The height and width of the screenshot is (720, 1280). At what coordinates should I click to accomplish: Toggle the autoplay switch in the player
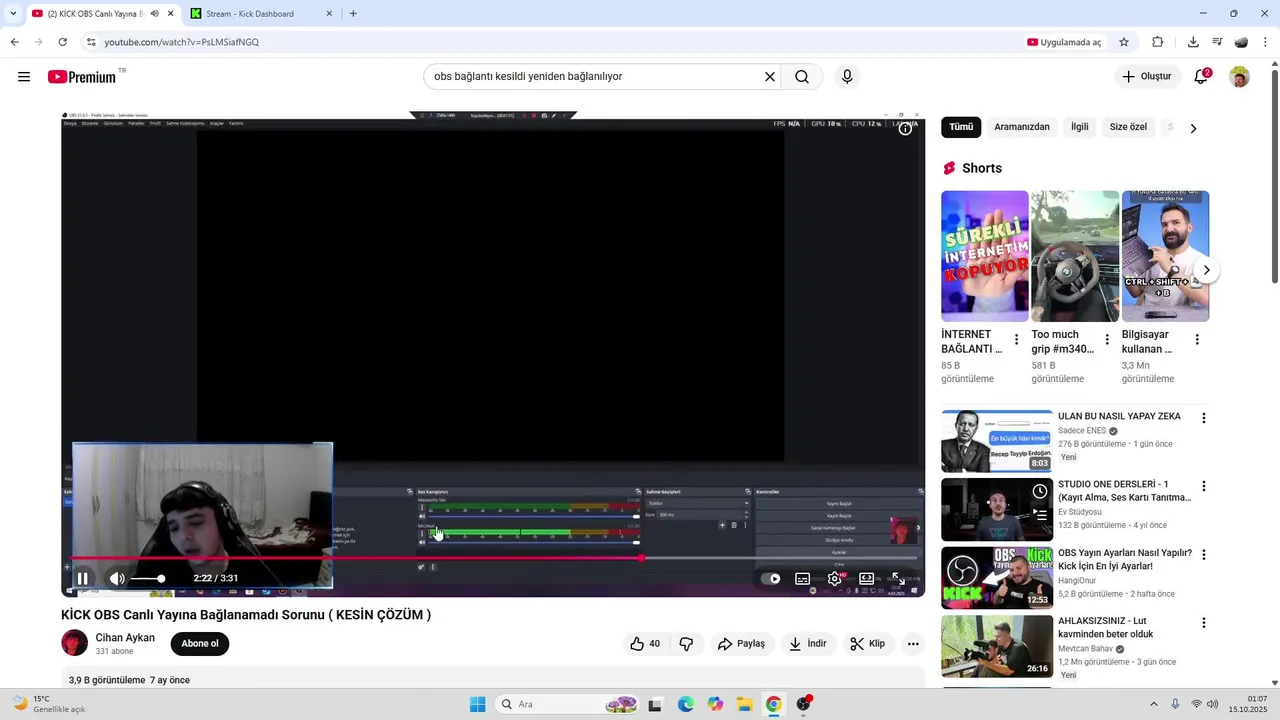pos(771,578)
